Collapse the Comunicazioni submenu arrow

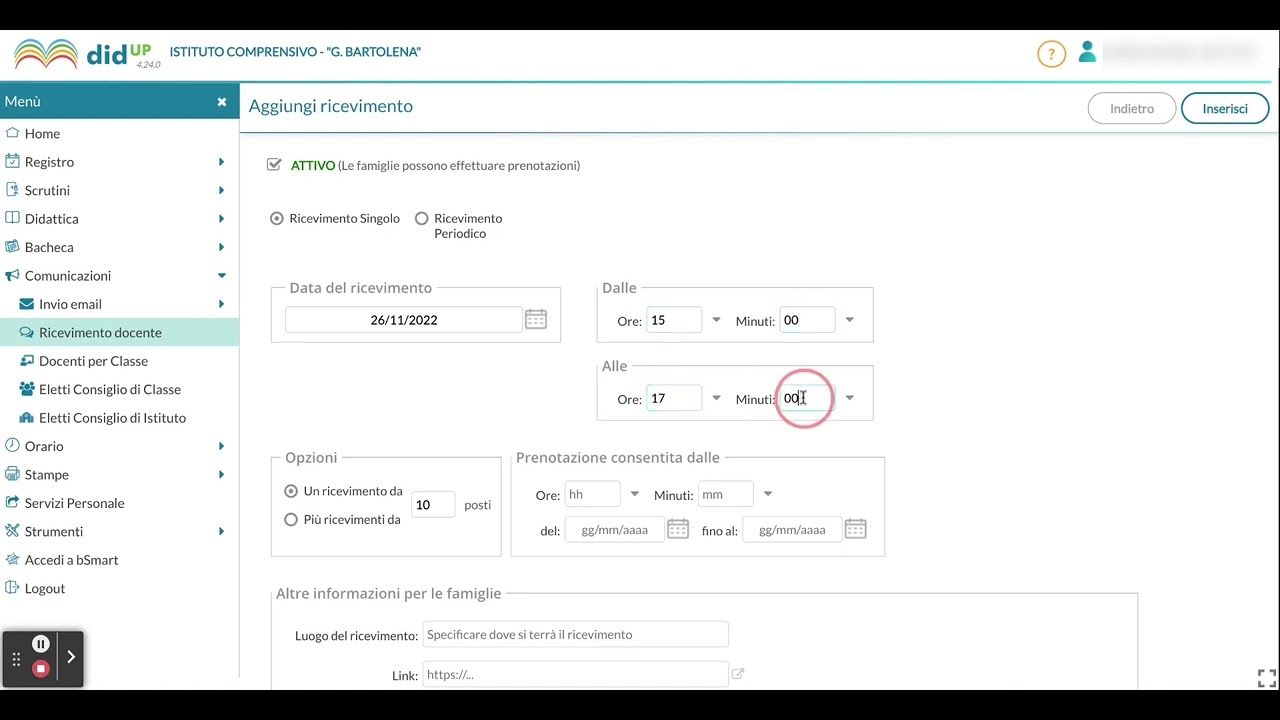coord(221,276)
